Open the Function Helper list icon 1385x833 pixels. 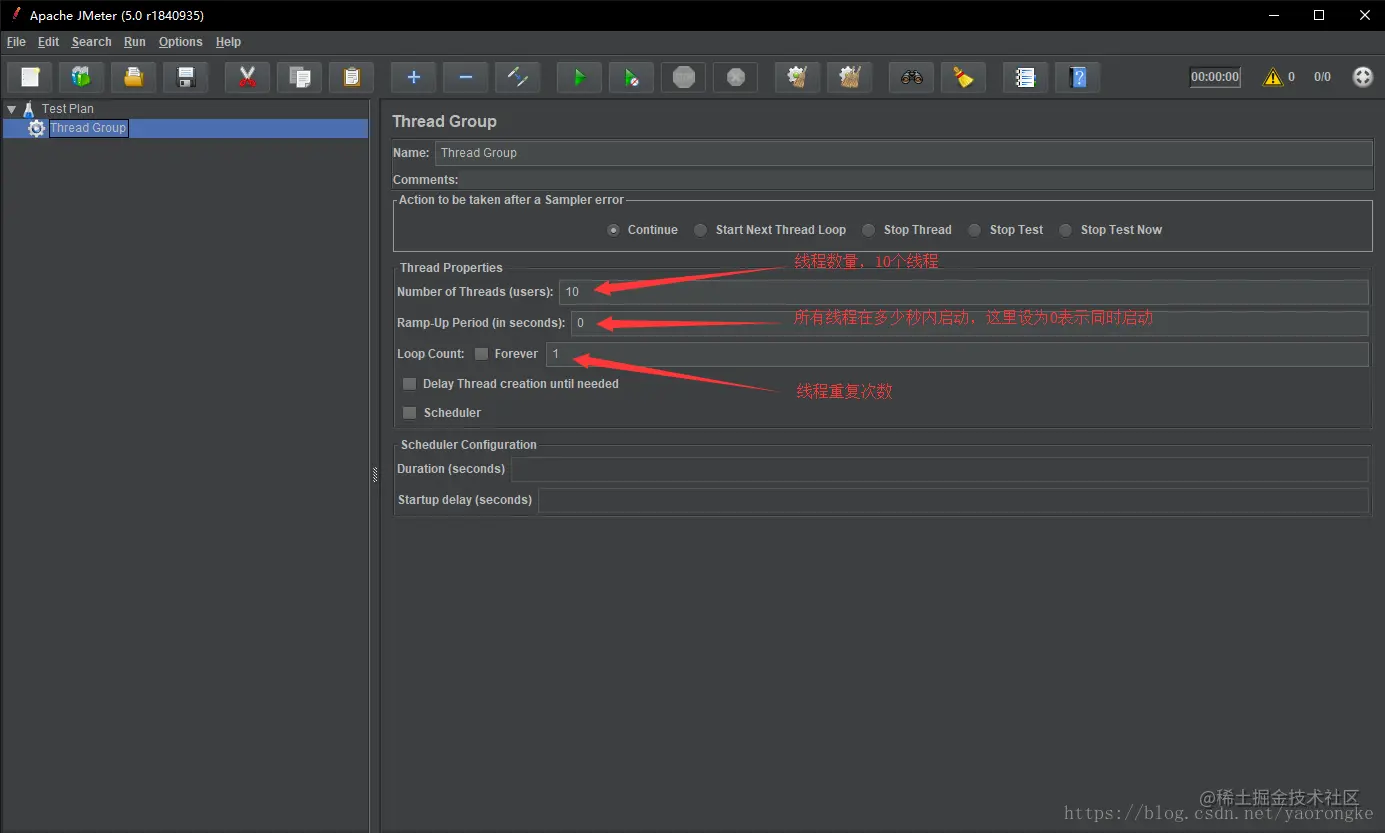(x=1026, y=77)
